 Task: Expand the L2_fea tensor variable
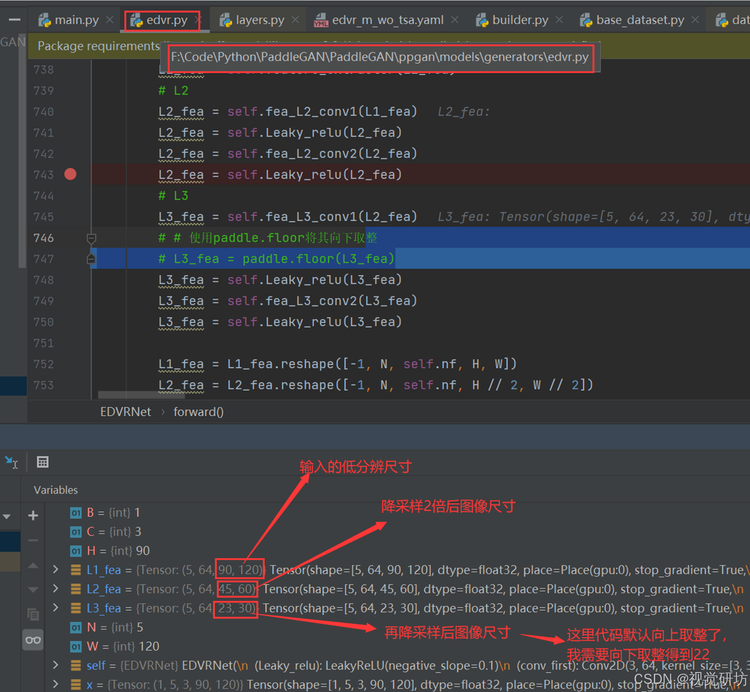(x=55, y=588)
